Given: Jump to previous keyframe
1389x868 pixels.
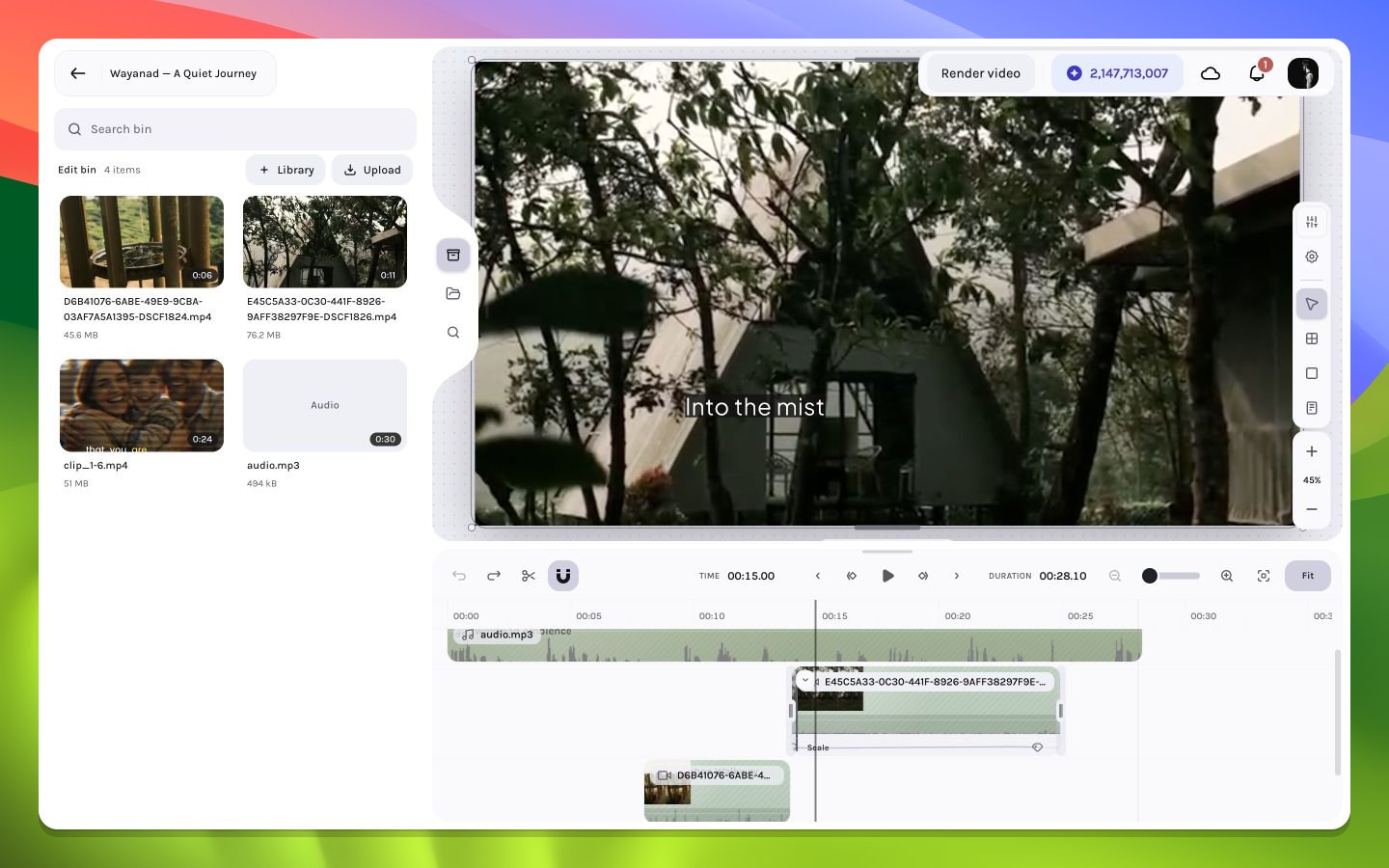Looking at the screenshot, I should [852, 576].
